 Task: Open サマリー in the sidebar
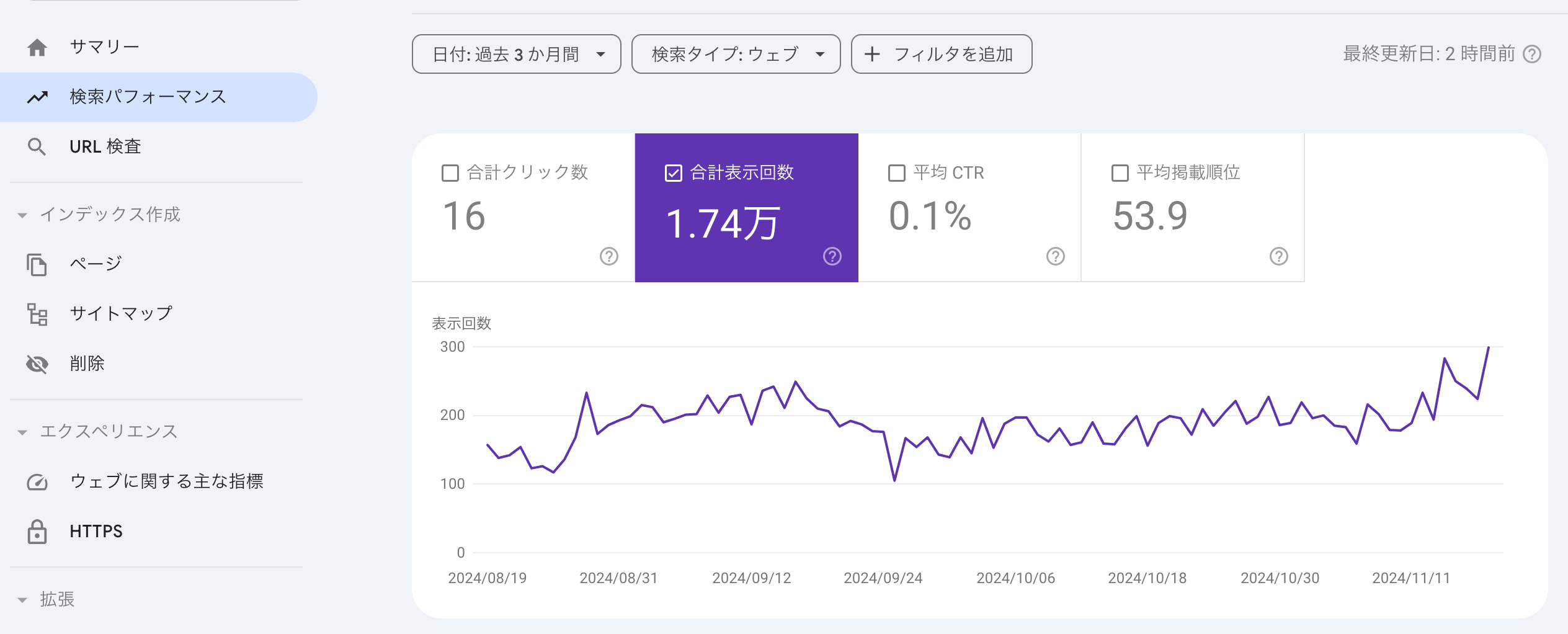click(x=159, y=47)
